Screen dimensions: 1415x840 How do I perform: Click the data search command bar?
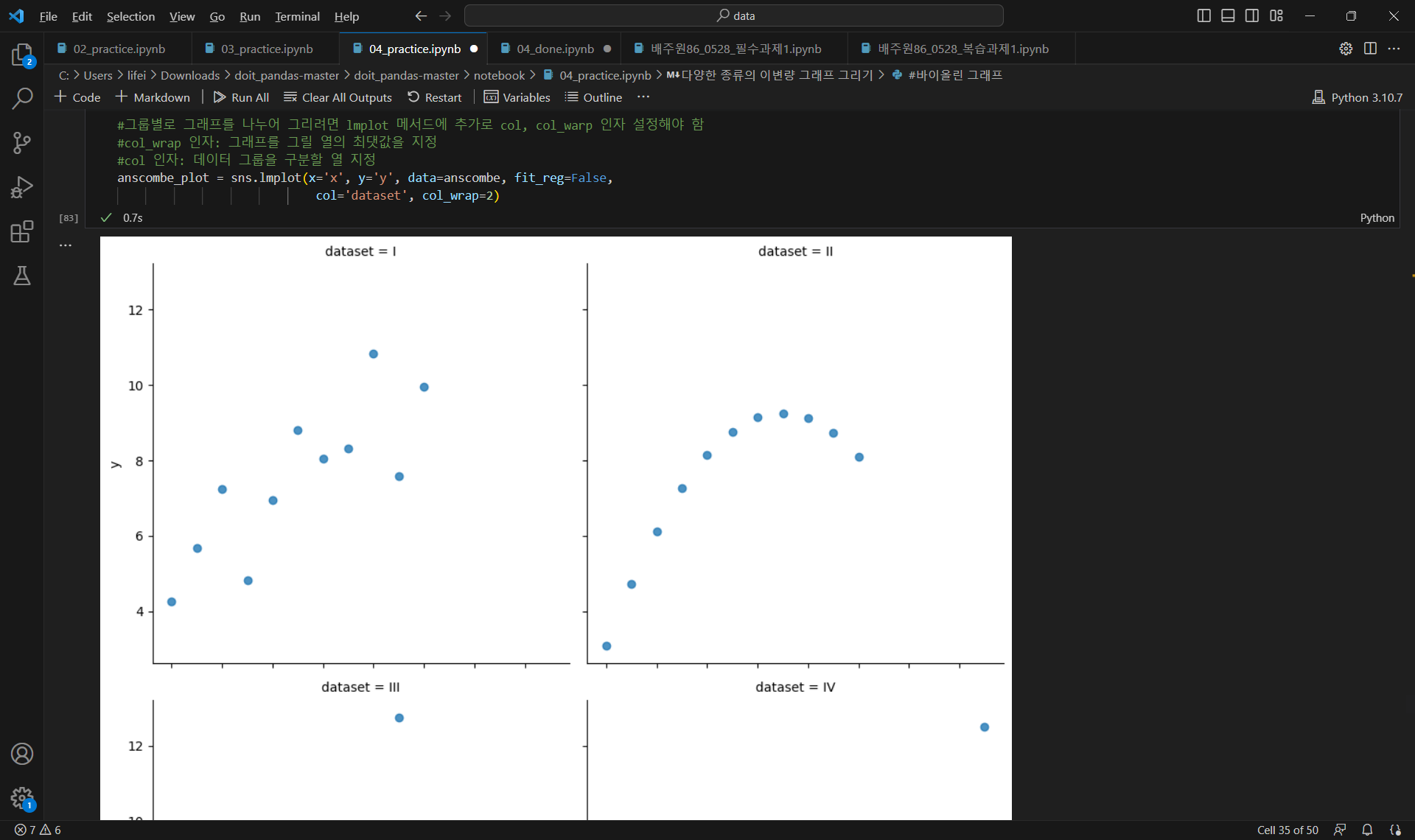(x=734, y=15)
